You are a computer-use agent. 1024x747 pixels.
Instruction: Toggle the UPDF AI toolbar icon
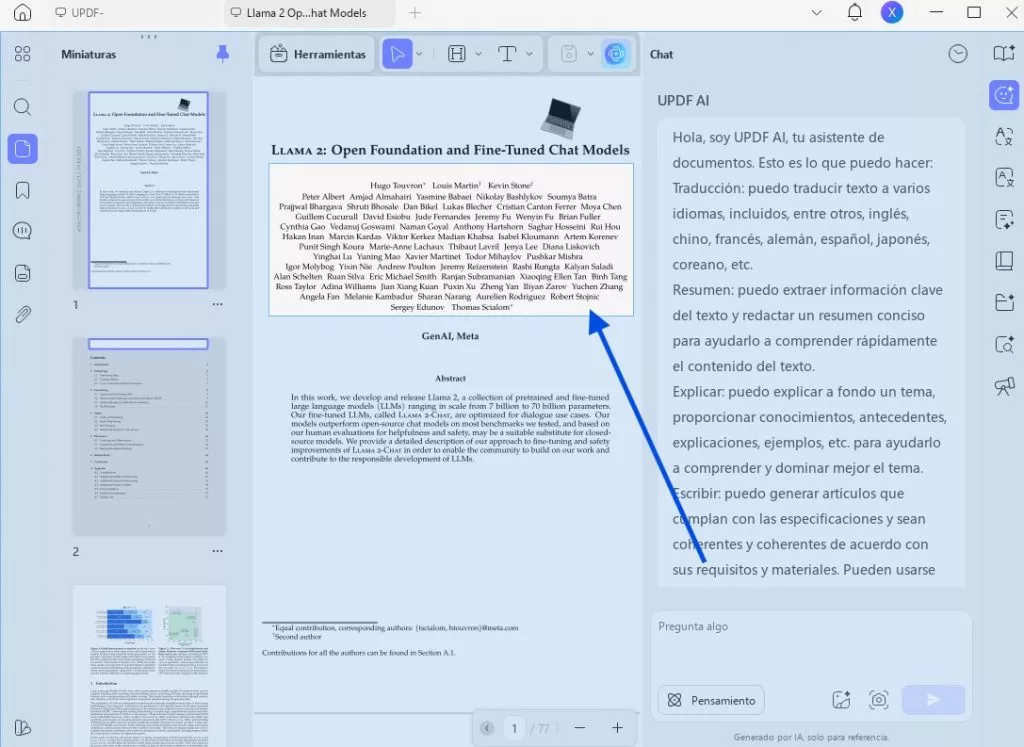615,54
